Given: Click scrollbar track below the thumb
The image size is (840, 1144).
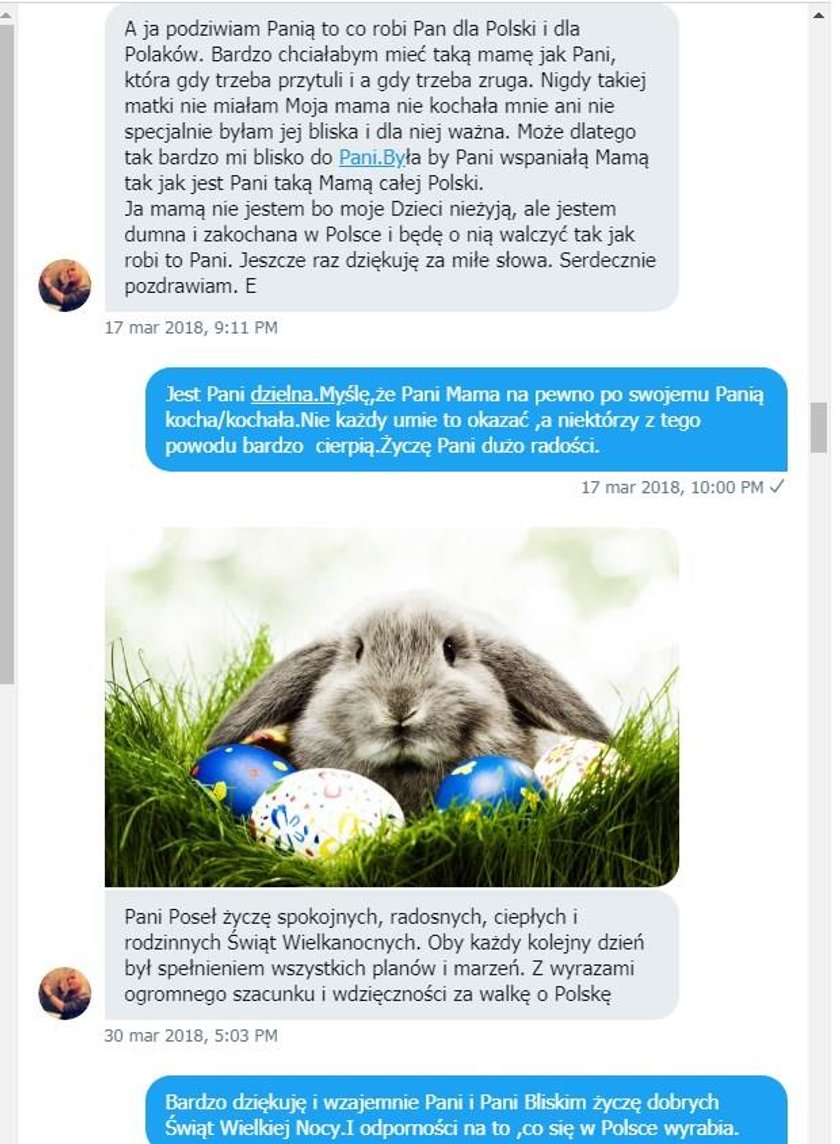Looking at the screenshot, I should tap(819, 795).
